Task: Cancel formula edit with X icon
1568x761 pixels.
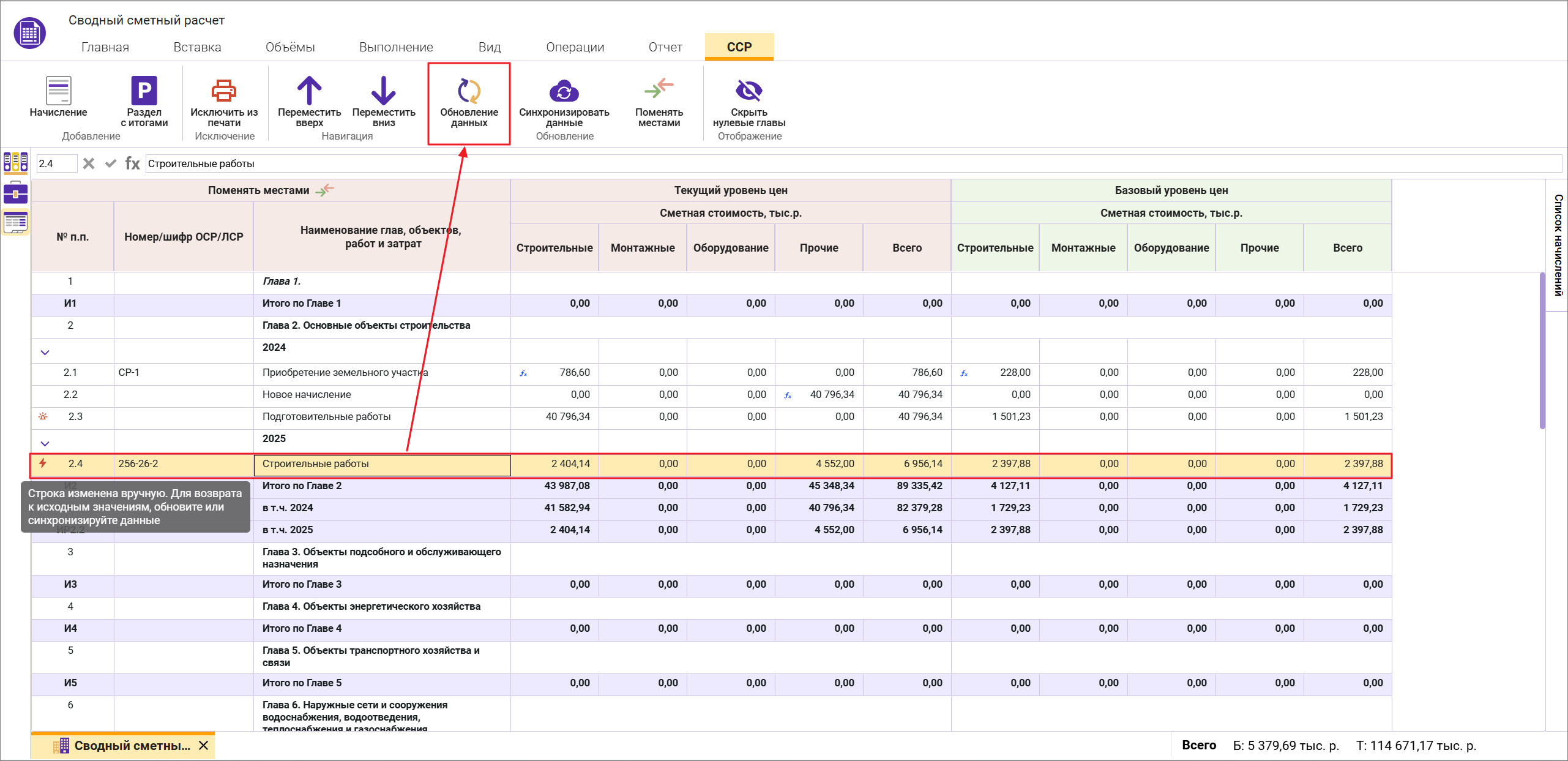Action: (89, 163)
